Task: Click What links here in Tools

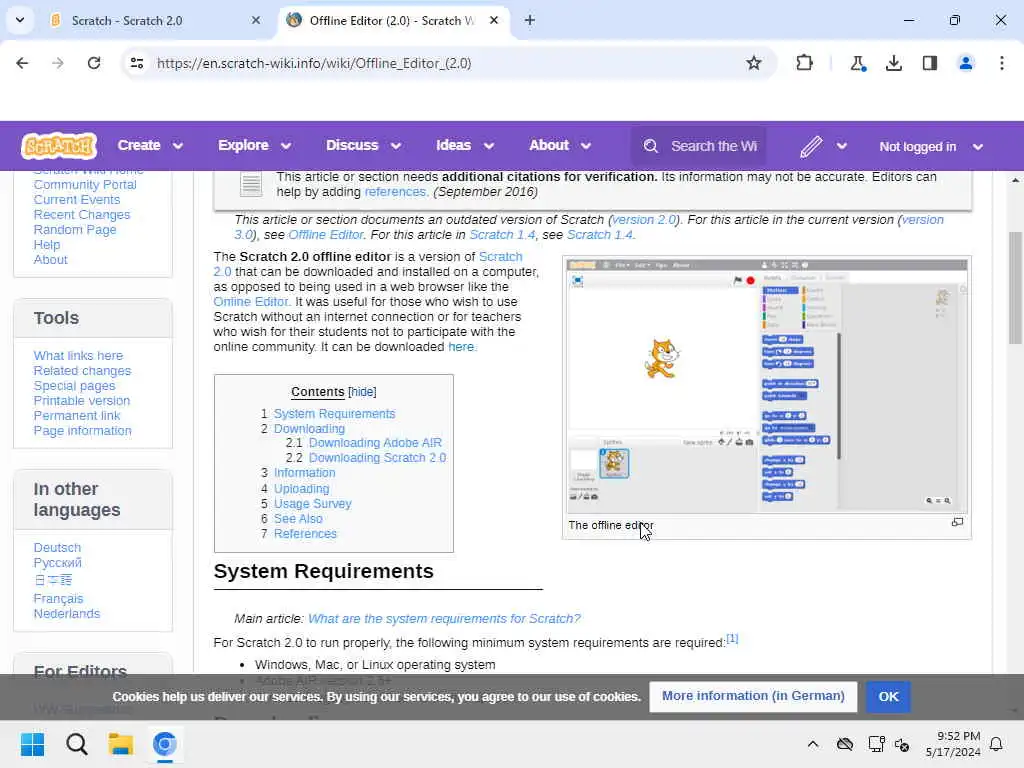Action: pos(78,356)
